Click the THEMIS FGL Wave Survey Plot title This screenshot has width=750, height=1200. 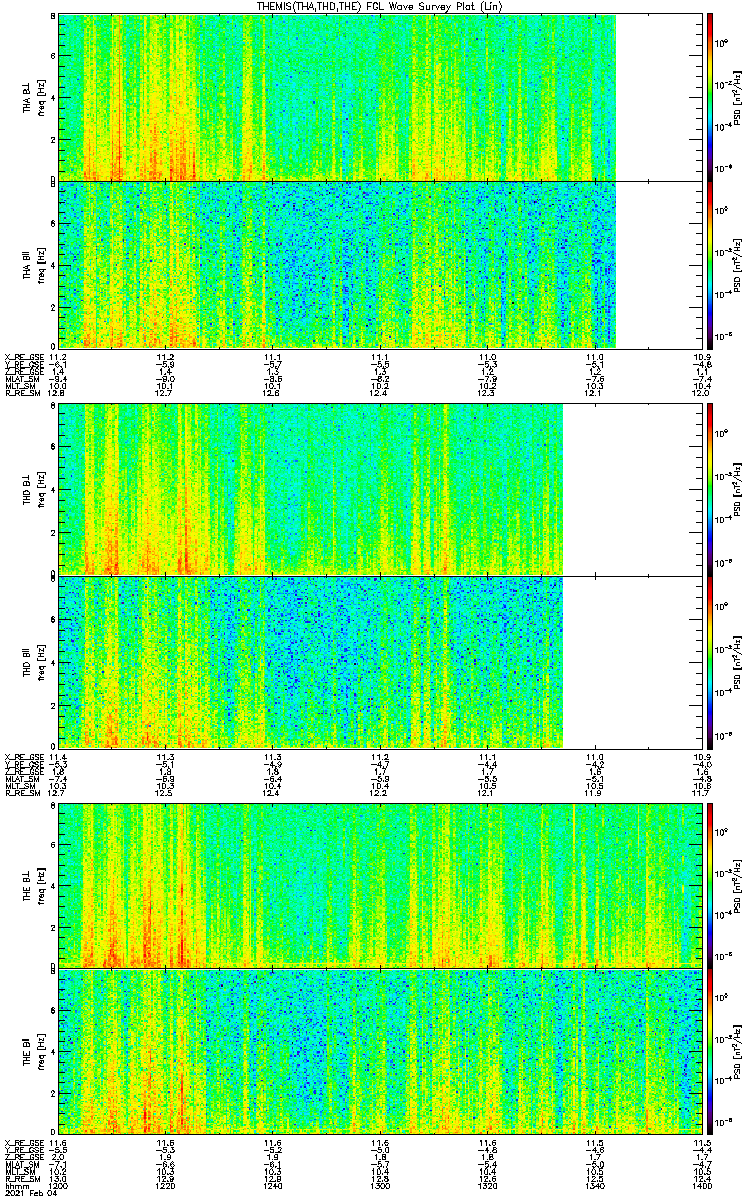[x=375, y=6]
